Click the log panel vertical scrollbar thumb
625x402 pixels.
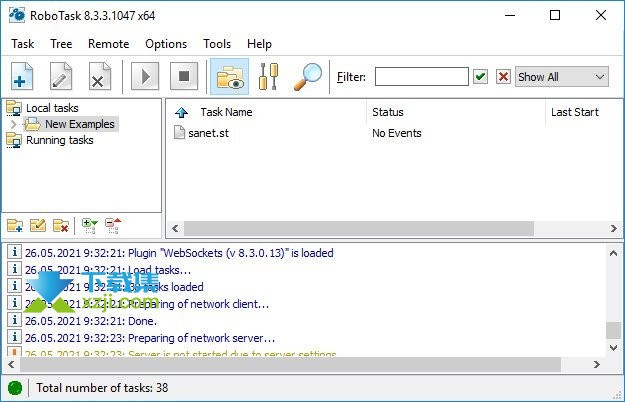pyautogui.click(x=613, y=330)
